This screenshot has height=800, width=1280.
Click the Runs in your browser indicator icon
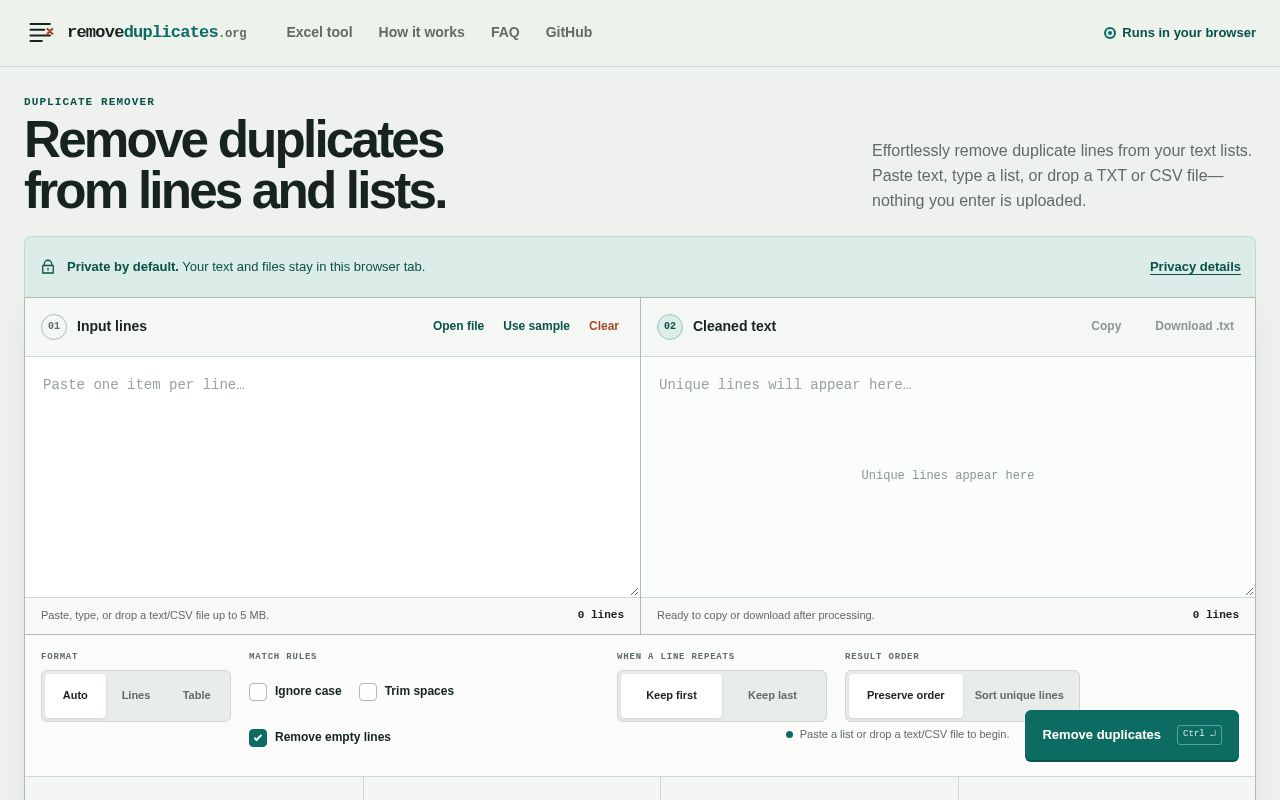(x=1109, y=33)
